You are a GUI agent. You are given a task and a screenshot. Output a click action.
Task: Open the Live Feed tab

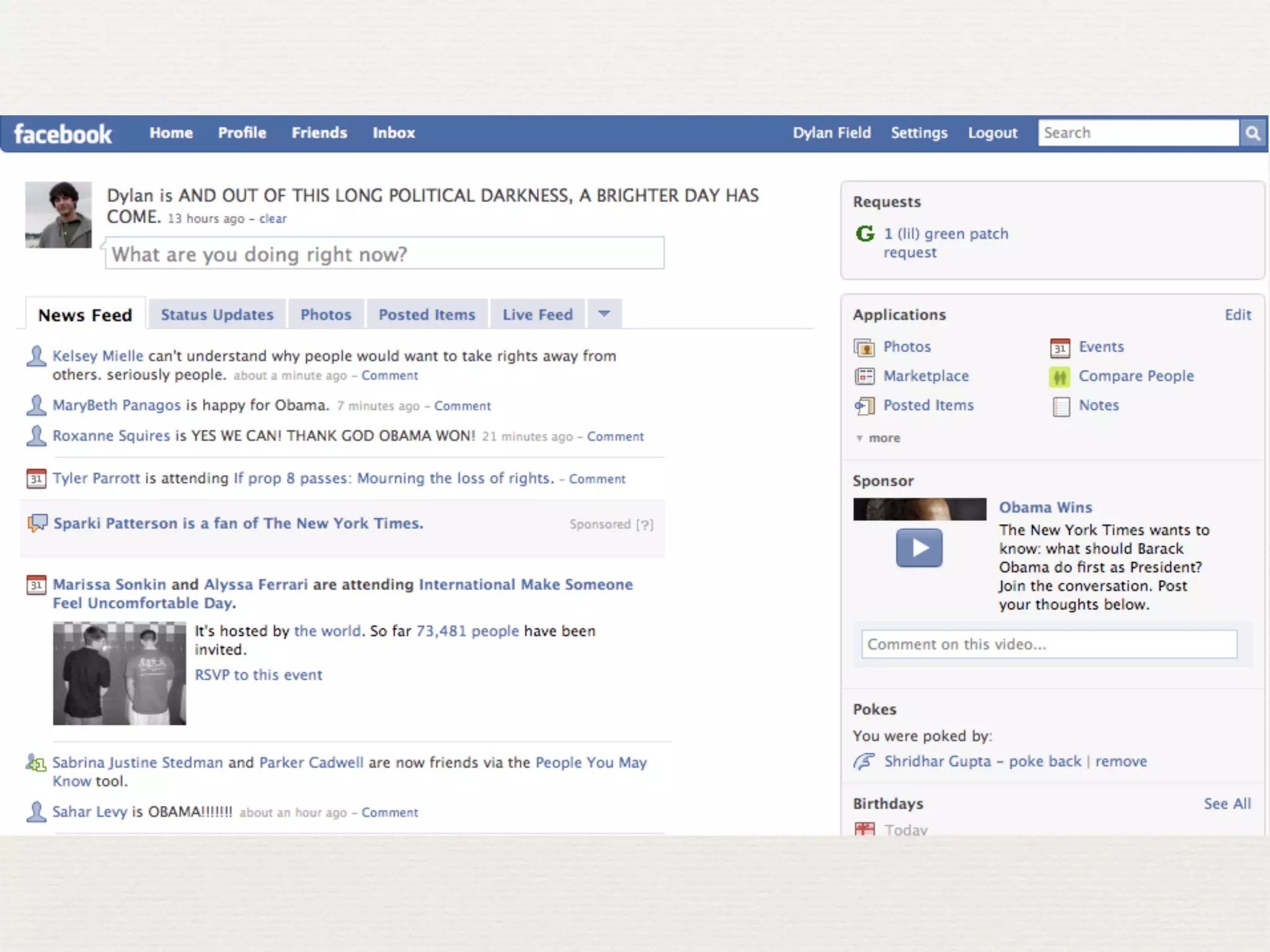(x=537, y=315)
